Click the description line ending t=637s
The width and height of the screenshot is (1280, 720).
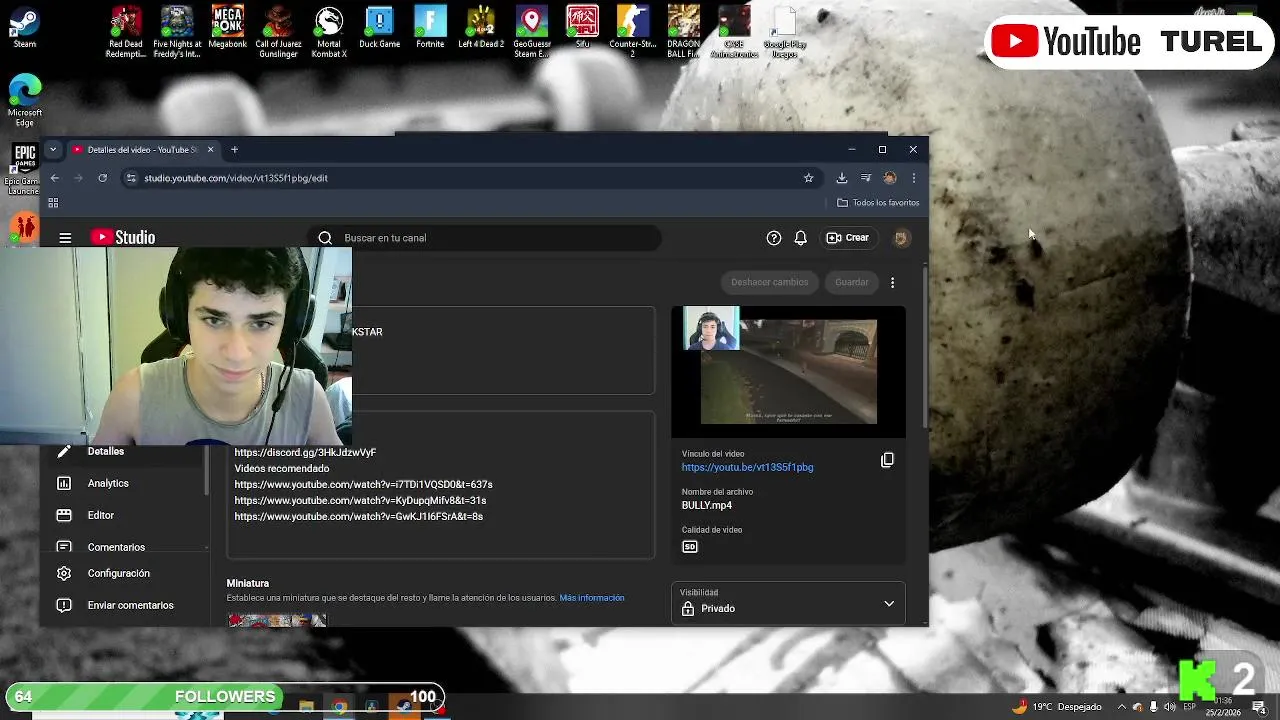363,484
